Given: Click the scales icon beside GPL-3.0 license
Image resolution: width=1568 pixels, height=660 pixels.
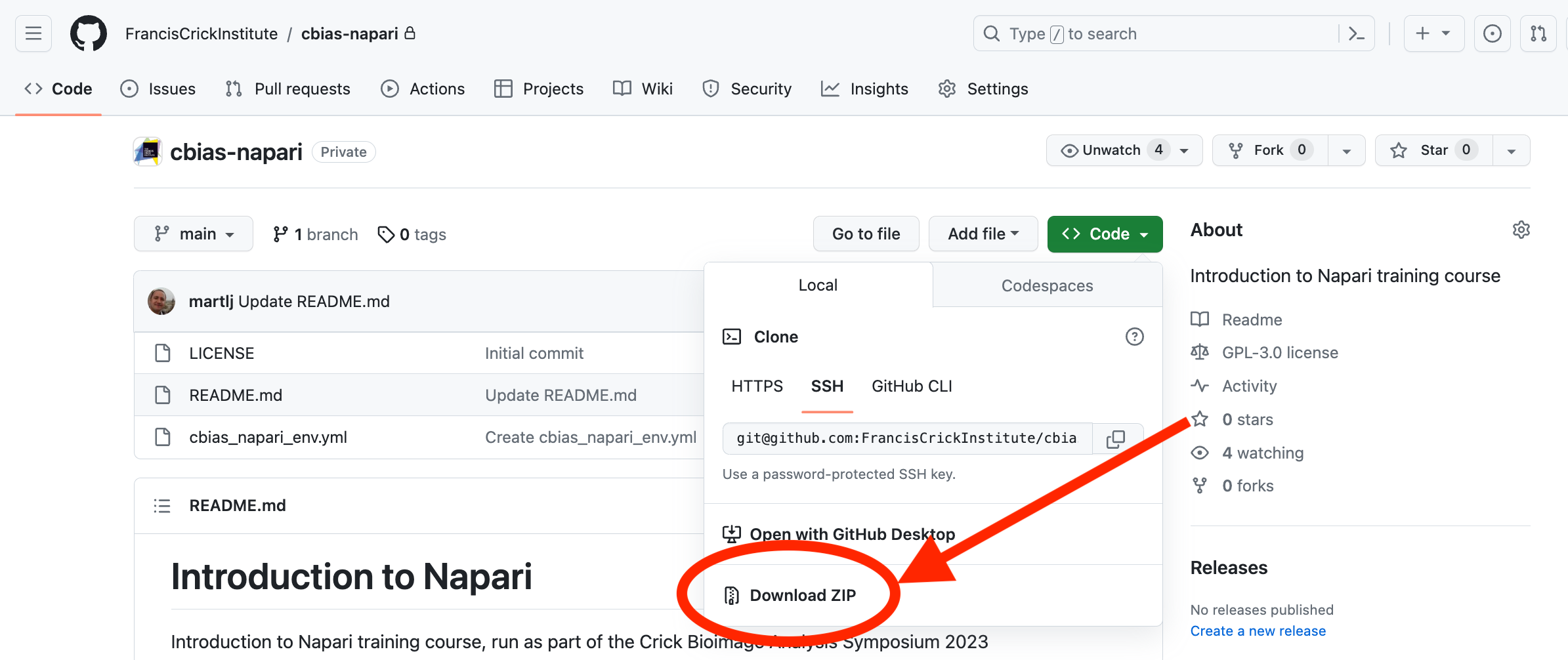Looking at the screenshot, I should coord(1200,352).
